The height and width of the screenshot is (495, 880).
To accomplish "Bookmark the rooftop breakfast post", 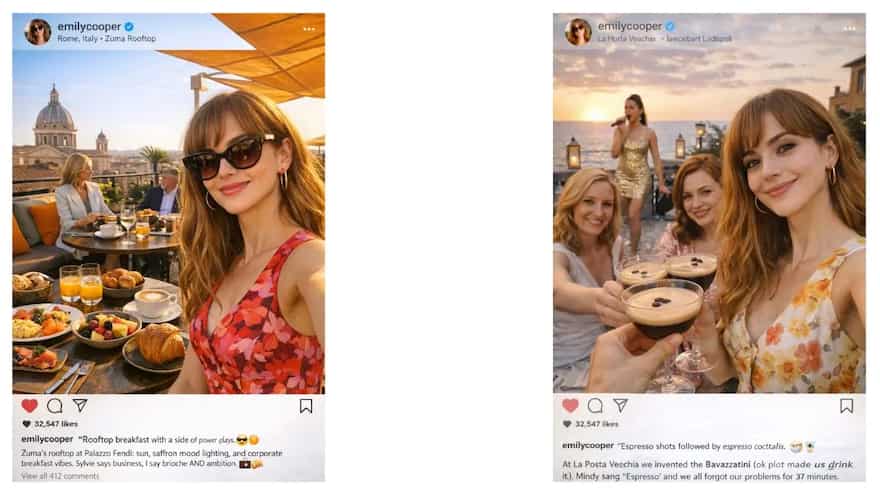I will point(306,405).
